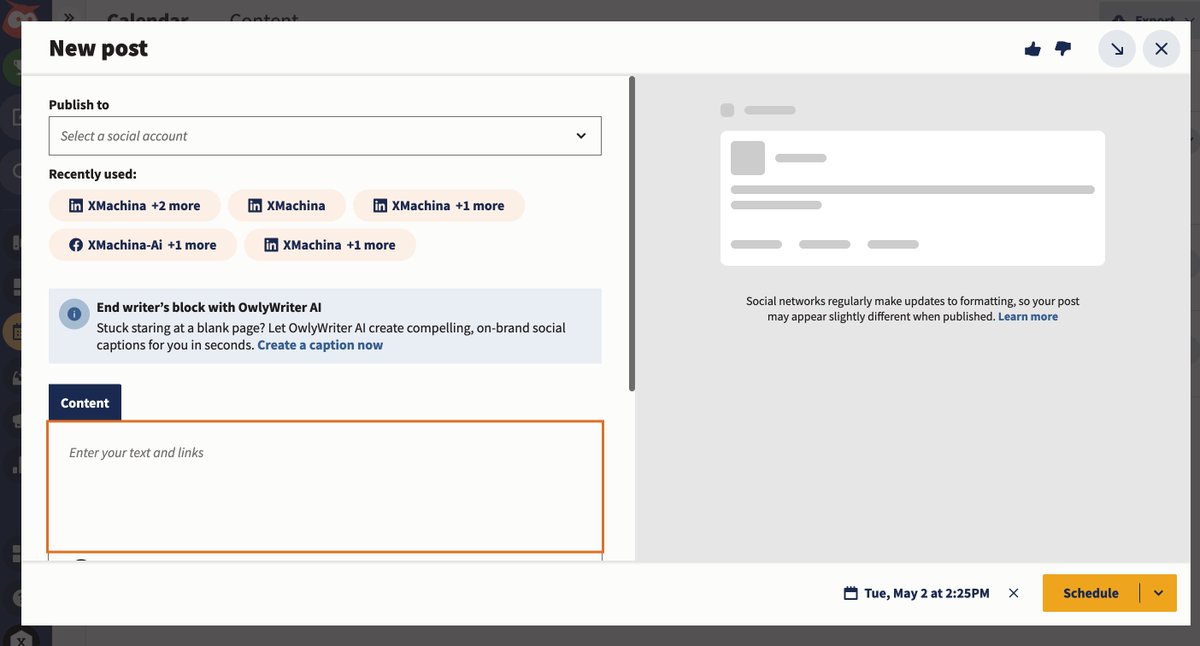Click the info icon on the OwlyWriter banner

click(73, 313)
